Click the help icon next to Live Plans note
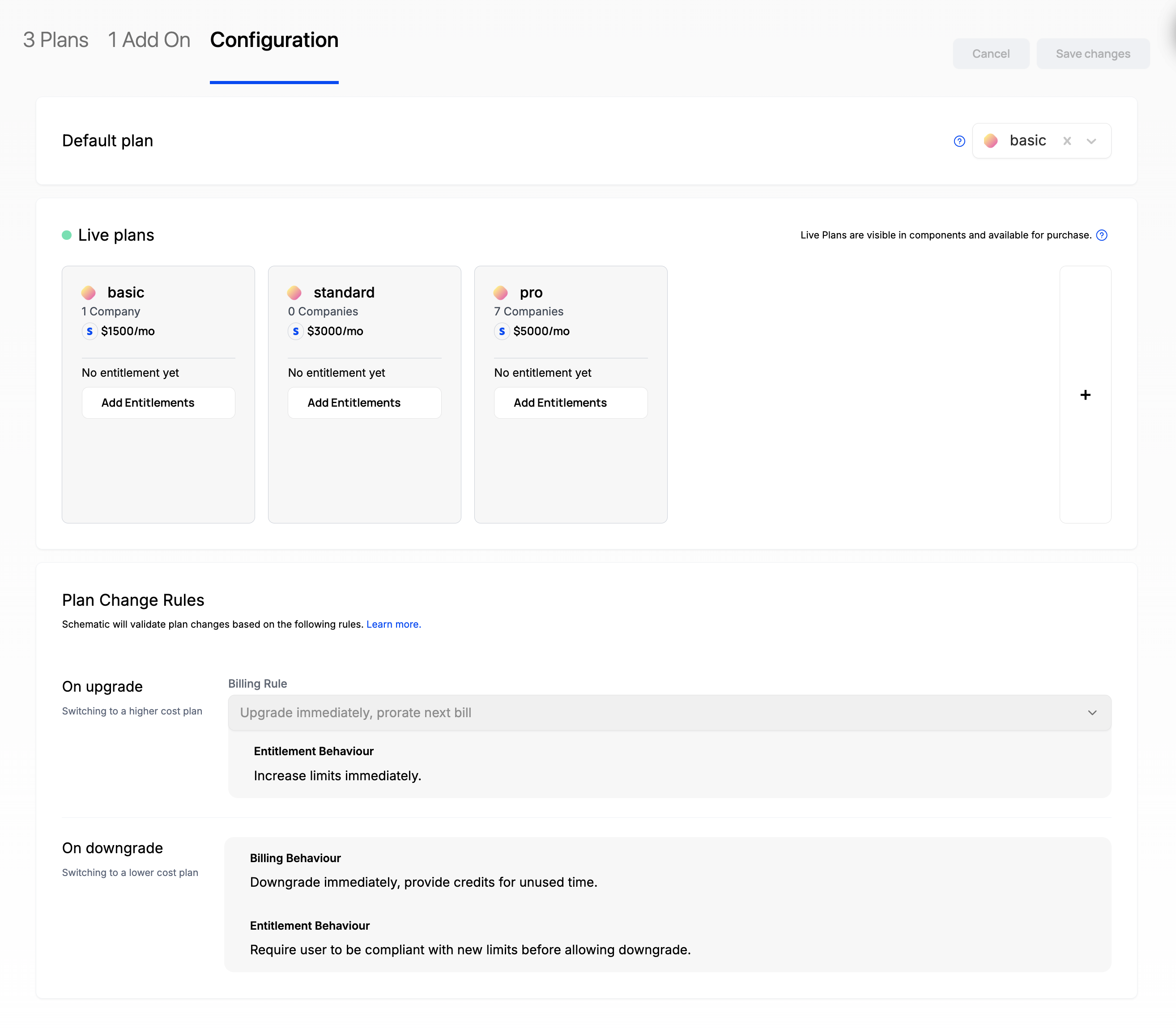Screen dimensions: 1176x1029 (1101, 235)
